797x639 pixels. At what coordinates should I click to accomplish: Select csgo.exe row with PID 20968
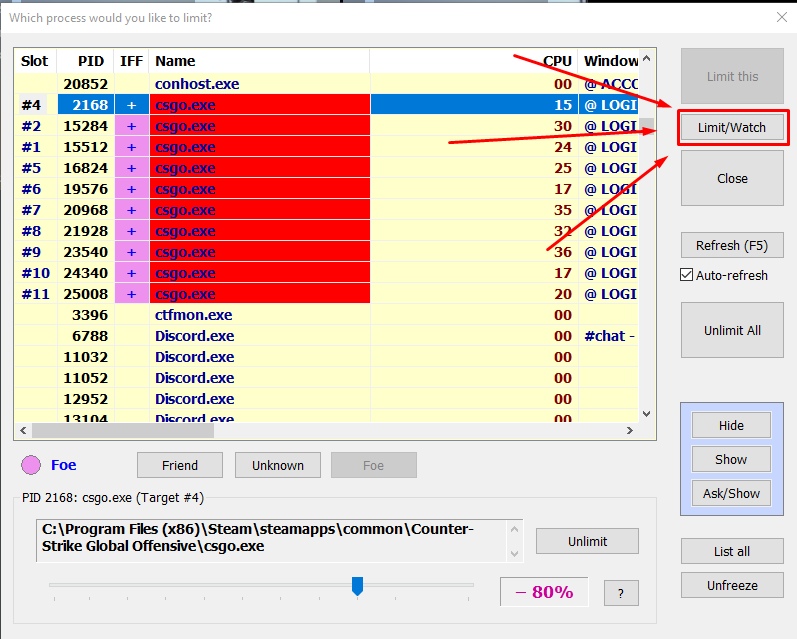tap(326, 210)
